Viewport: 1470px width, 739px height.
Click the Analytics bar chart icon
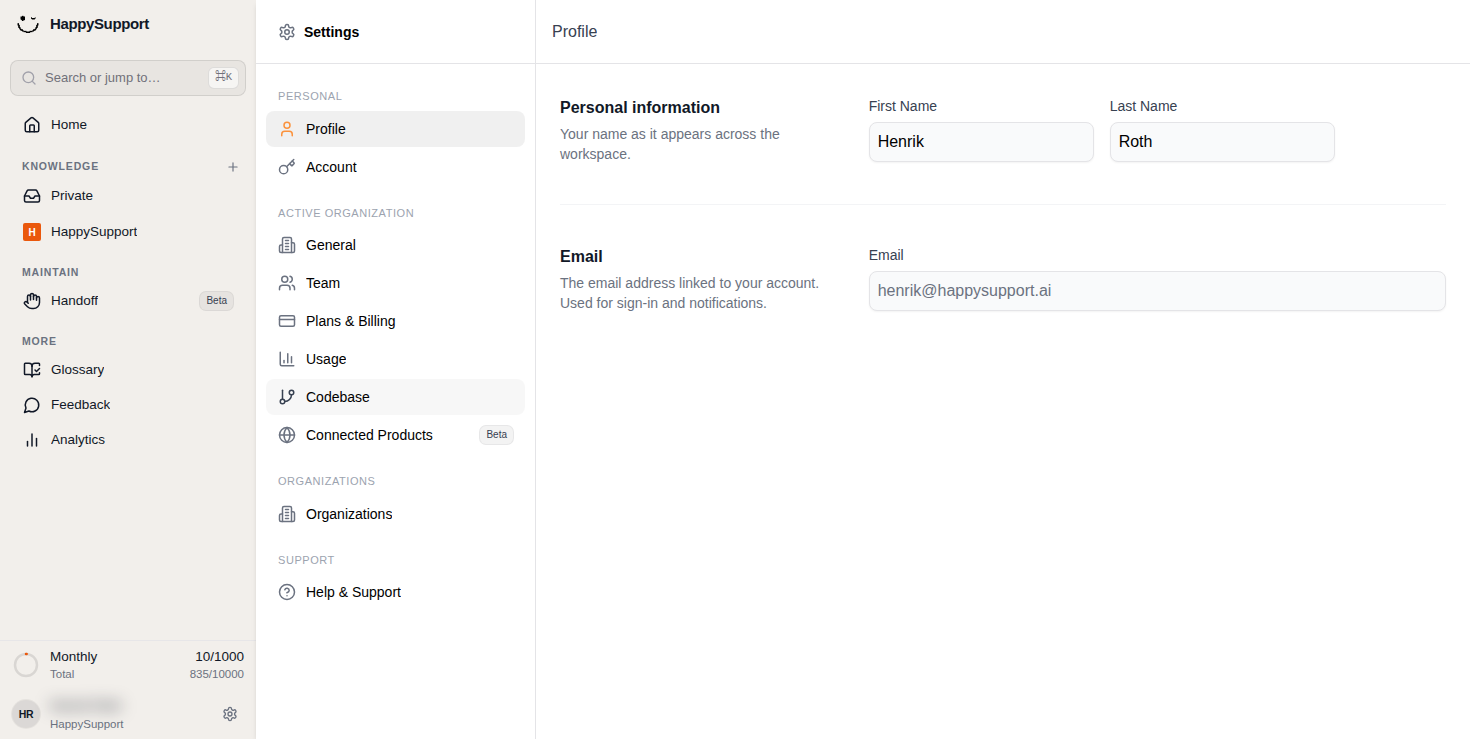pyautogui.click(x=32, y=440)
